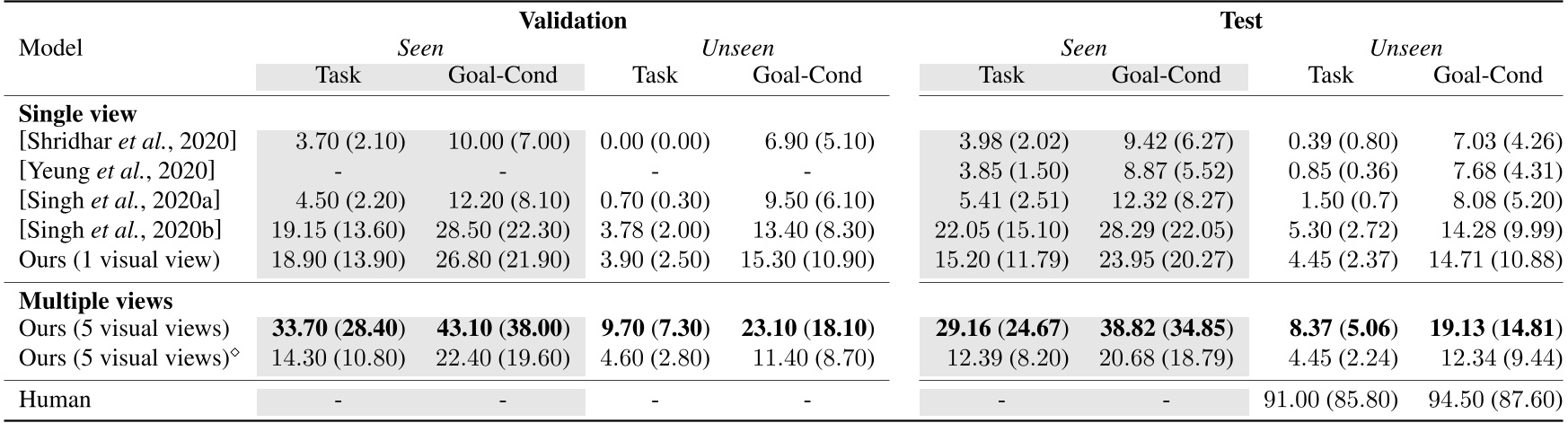Click the 0.00 (0.00) cell

click(x=655, y=141)
